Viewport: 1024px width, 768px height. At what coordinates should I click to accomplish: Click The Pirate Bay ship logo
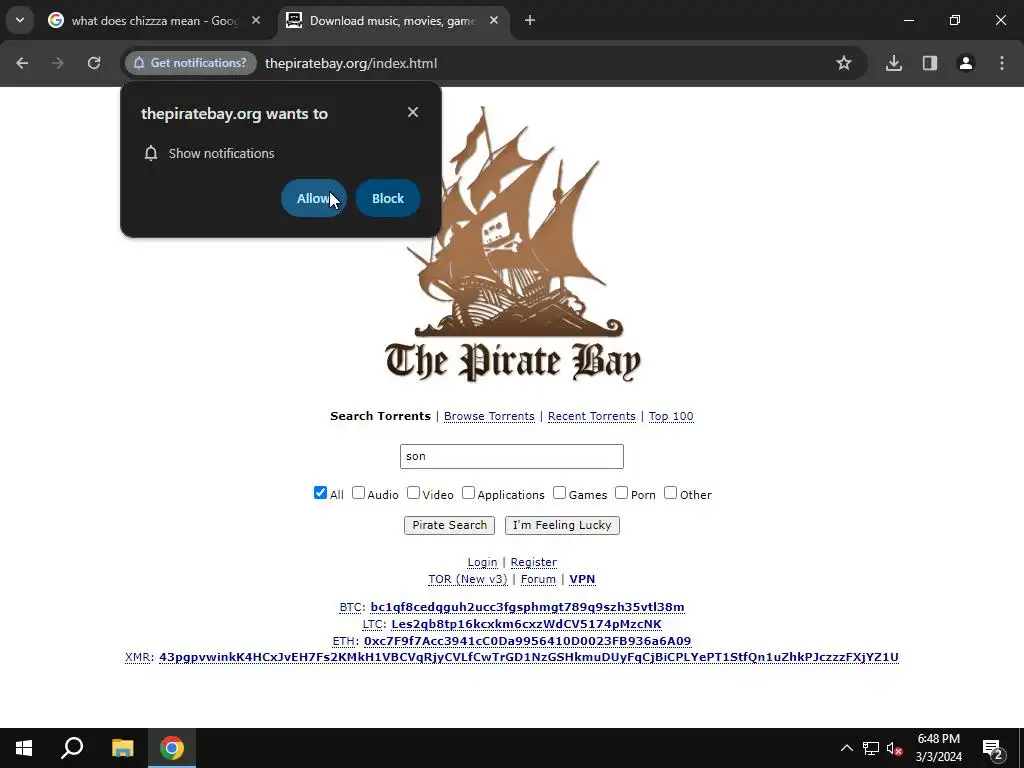coord(513,244)
